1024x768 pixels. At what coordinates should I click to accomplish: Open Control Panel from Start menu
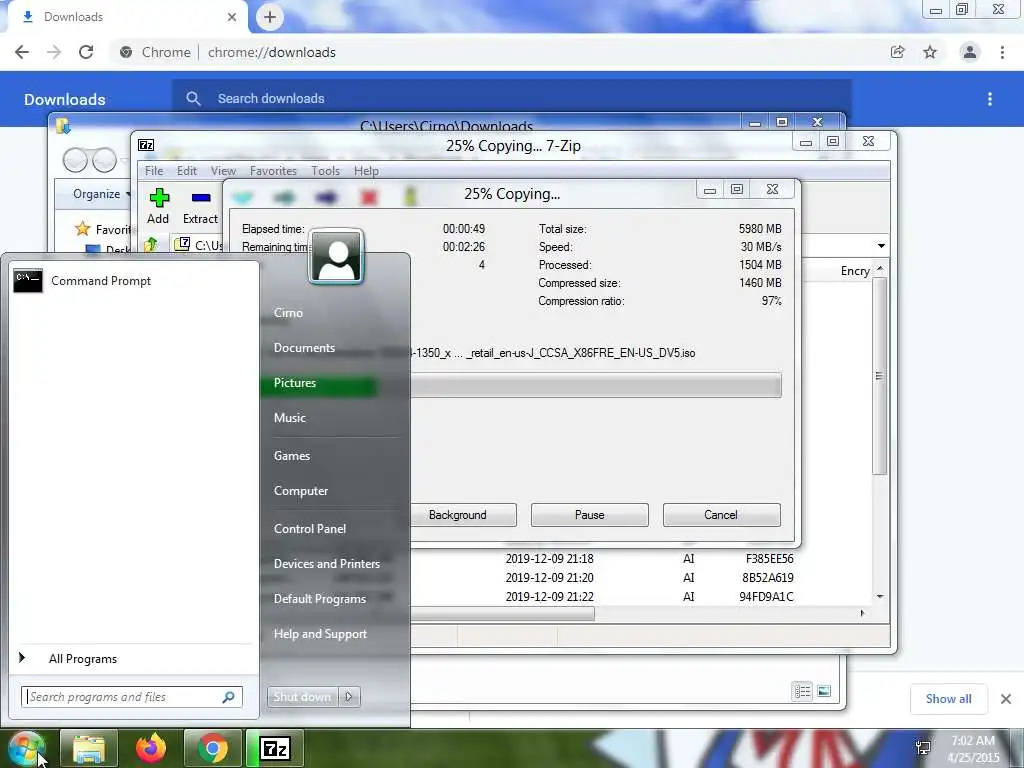(x=310, y=529)
